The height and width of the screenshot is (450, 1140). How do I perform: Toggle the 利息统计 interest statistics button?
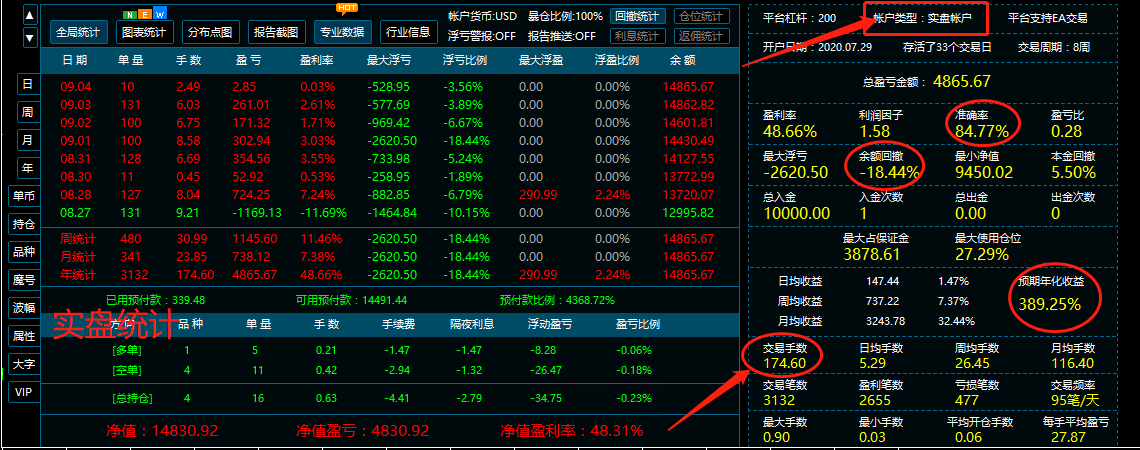(x=636, y=36)
